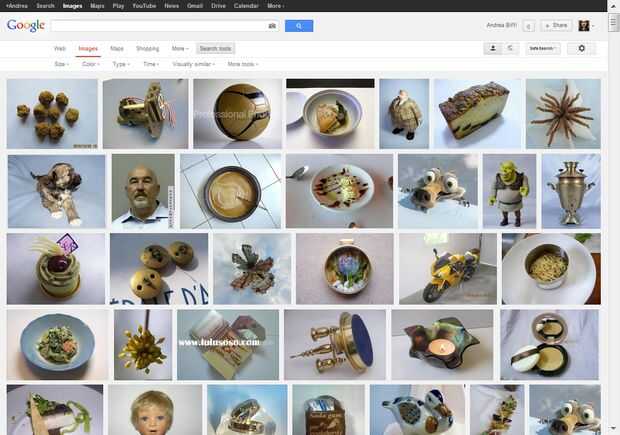The width and height of the screenshot is (620, 435).
Task: Open the +Andrea link in the black bar
Action: pyautogui.click(x=17, y=6)
